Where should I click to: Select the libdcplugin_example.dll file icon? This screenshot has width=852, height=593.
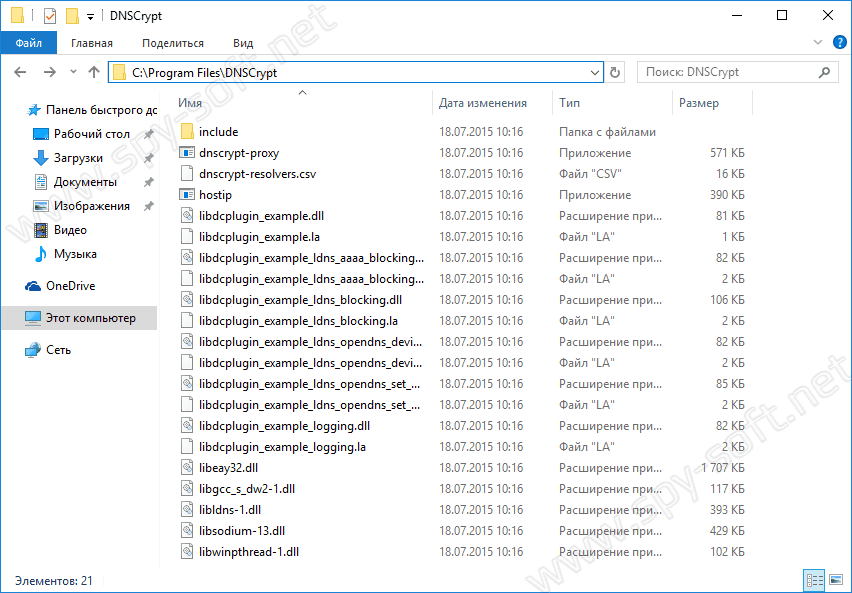(187, 216)
